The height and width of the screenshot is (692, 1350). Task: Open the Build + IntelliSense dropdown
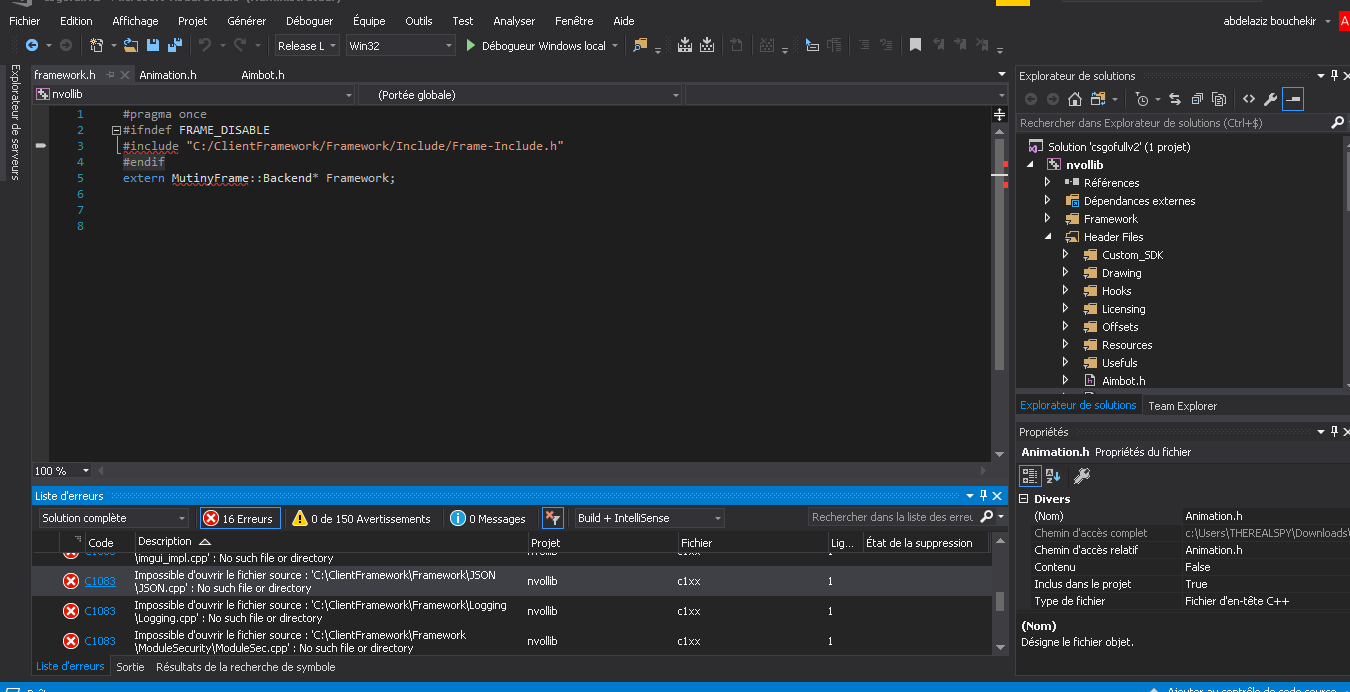point(648,518)
